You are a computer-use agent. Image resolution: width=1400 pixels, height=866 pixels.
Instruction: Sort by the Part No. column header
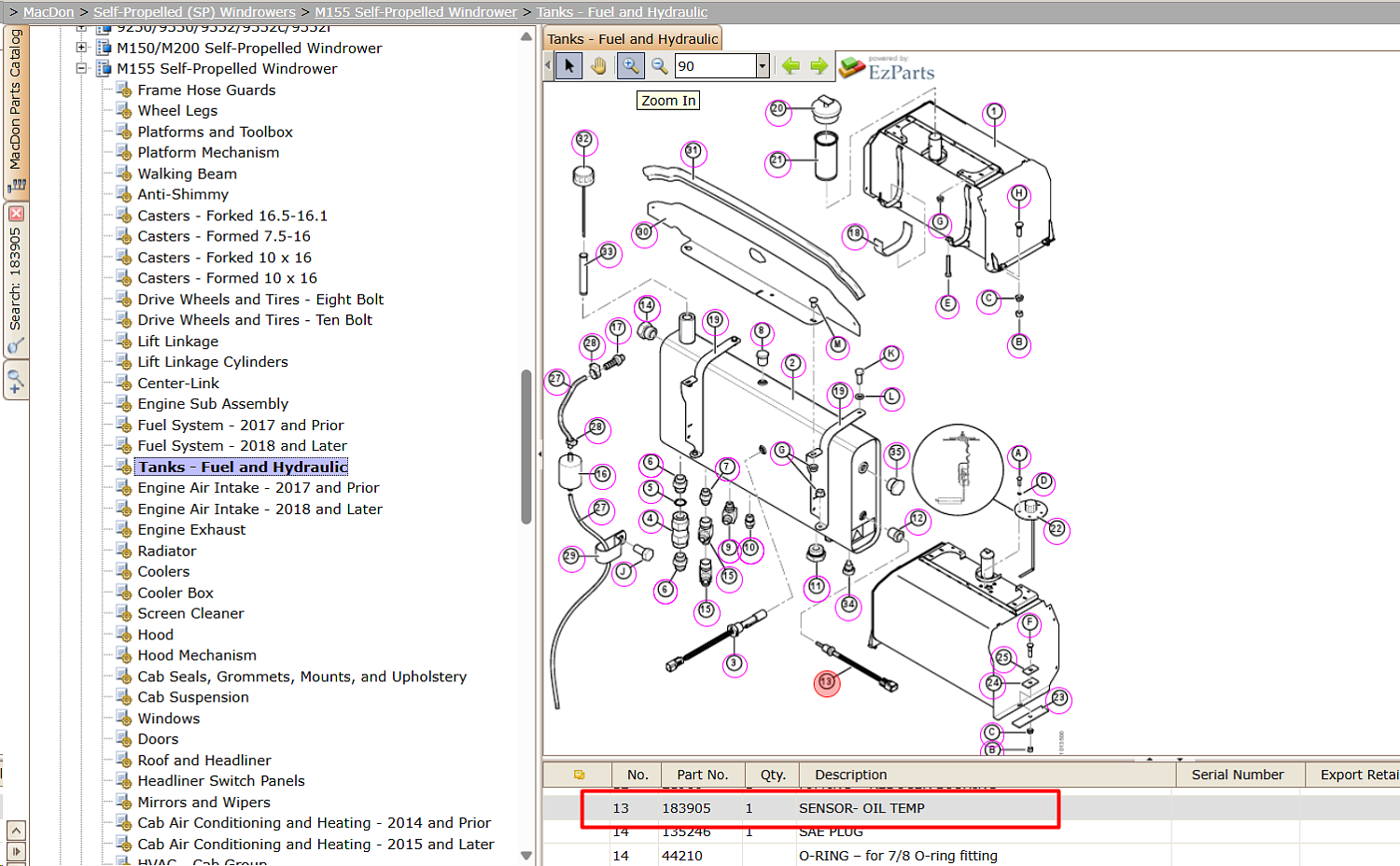[703, 775]
